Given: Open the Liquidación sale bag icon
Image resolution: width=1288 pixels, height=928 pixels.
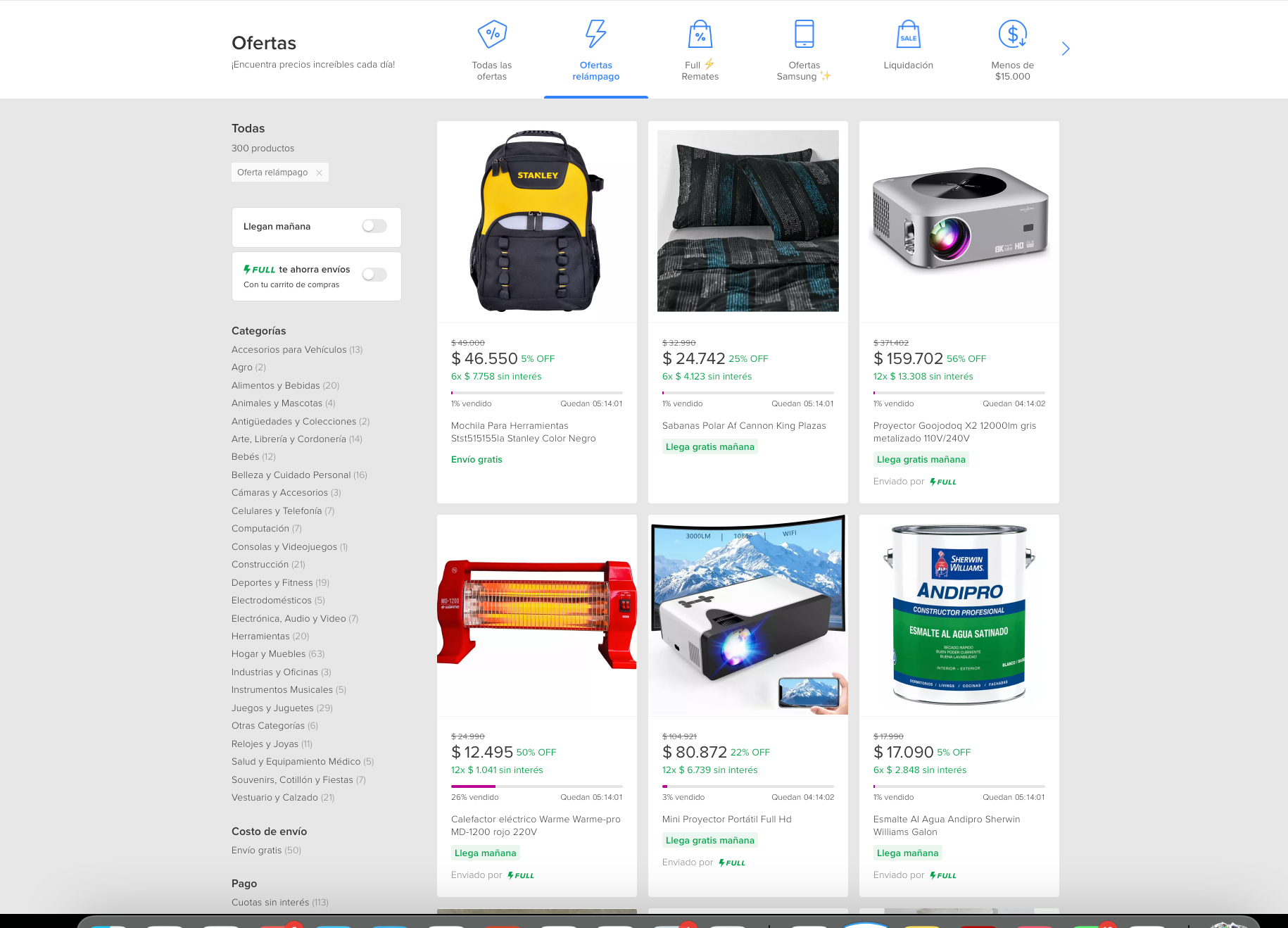Looking at the screenshot, I should click(x=908, y=34).
